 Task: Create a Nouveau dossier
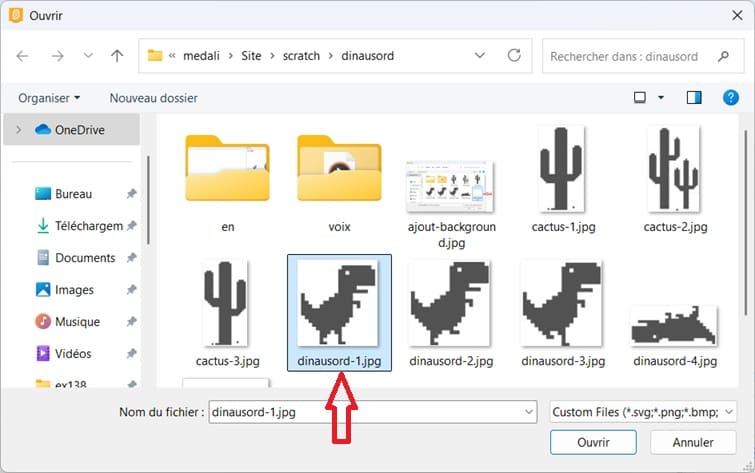(154, 98)
